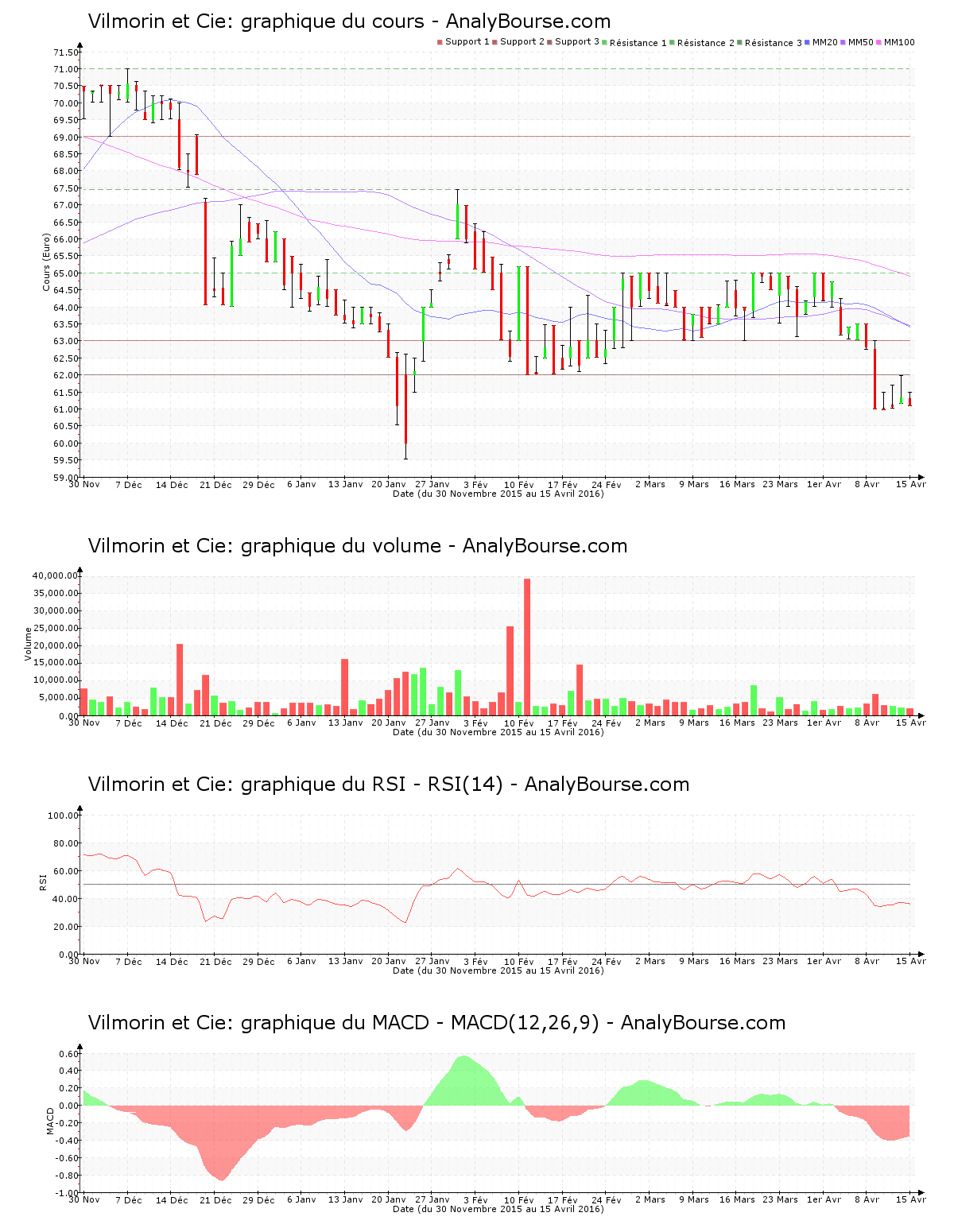The width and height of the screenshot is (954, 1232).
Task: Click the 0.60 value on MACD axis
Action: click(70, 1054)
